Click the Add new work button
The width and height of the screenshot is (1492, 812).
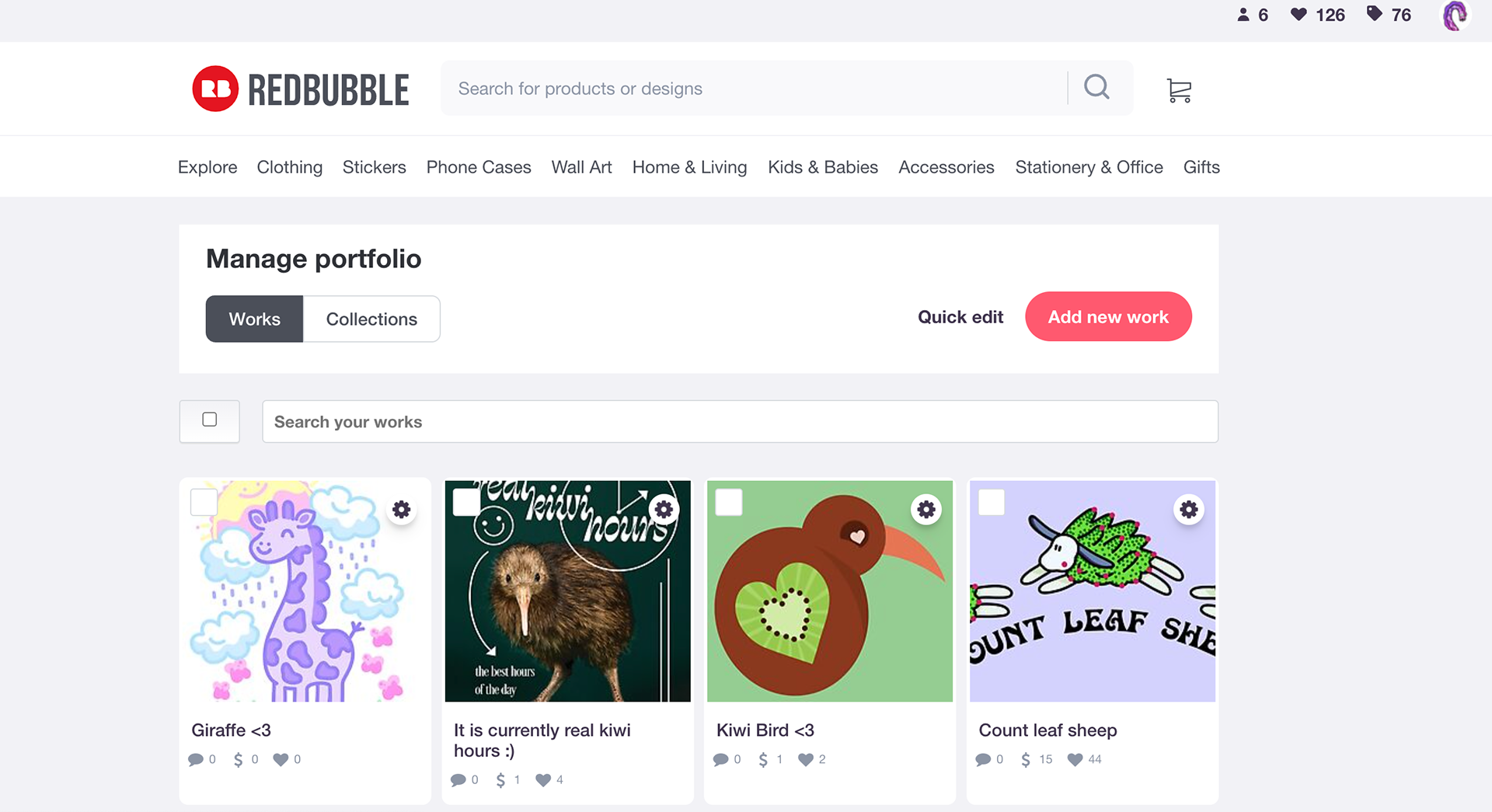tap(1108, 316)
